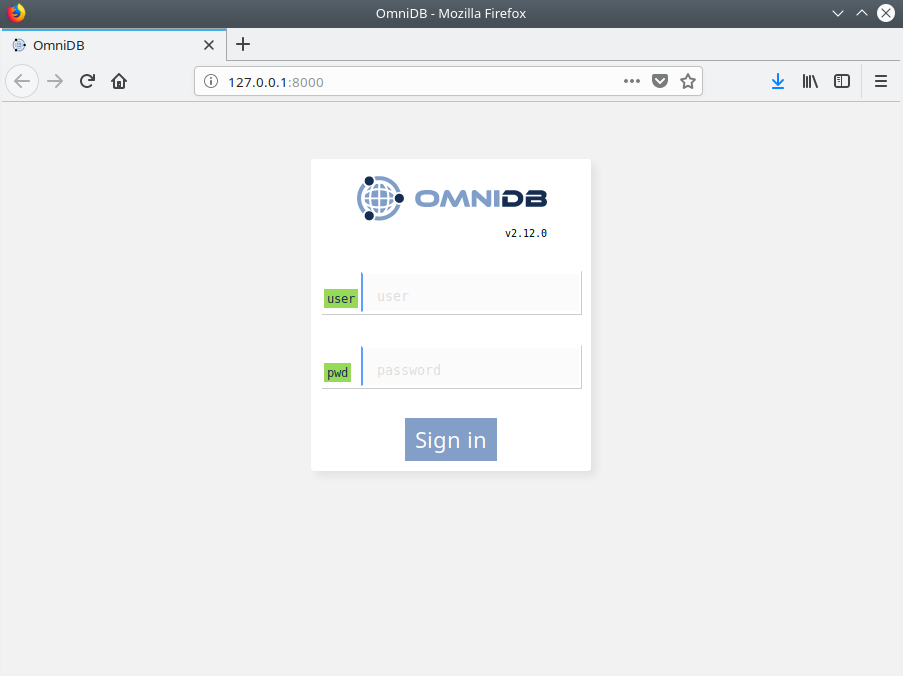Focus the user input field
The height and width of the screenshot is (676, 903).
(x=471, y=296)
